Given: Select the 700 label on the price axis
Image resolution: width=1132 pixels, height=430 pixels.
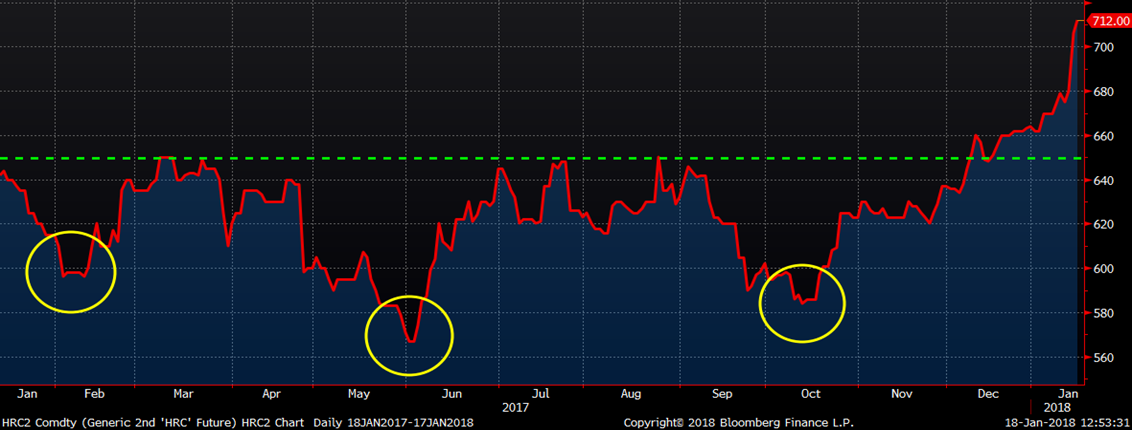Looking at the screenshot, I should [x=1103, y=47].
